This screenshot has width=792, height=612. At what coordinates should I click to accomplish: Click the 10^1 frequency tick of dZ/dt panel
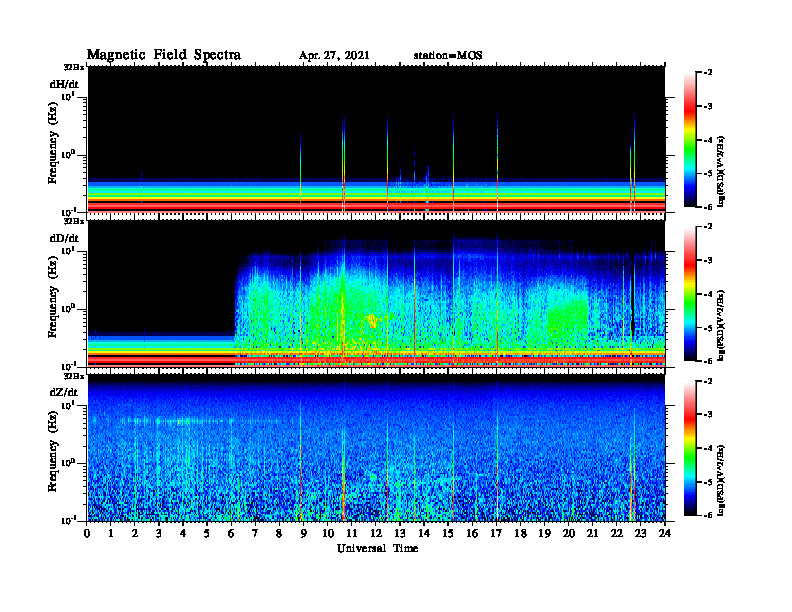point(68,405)
